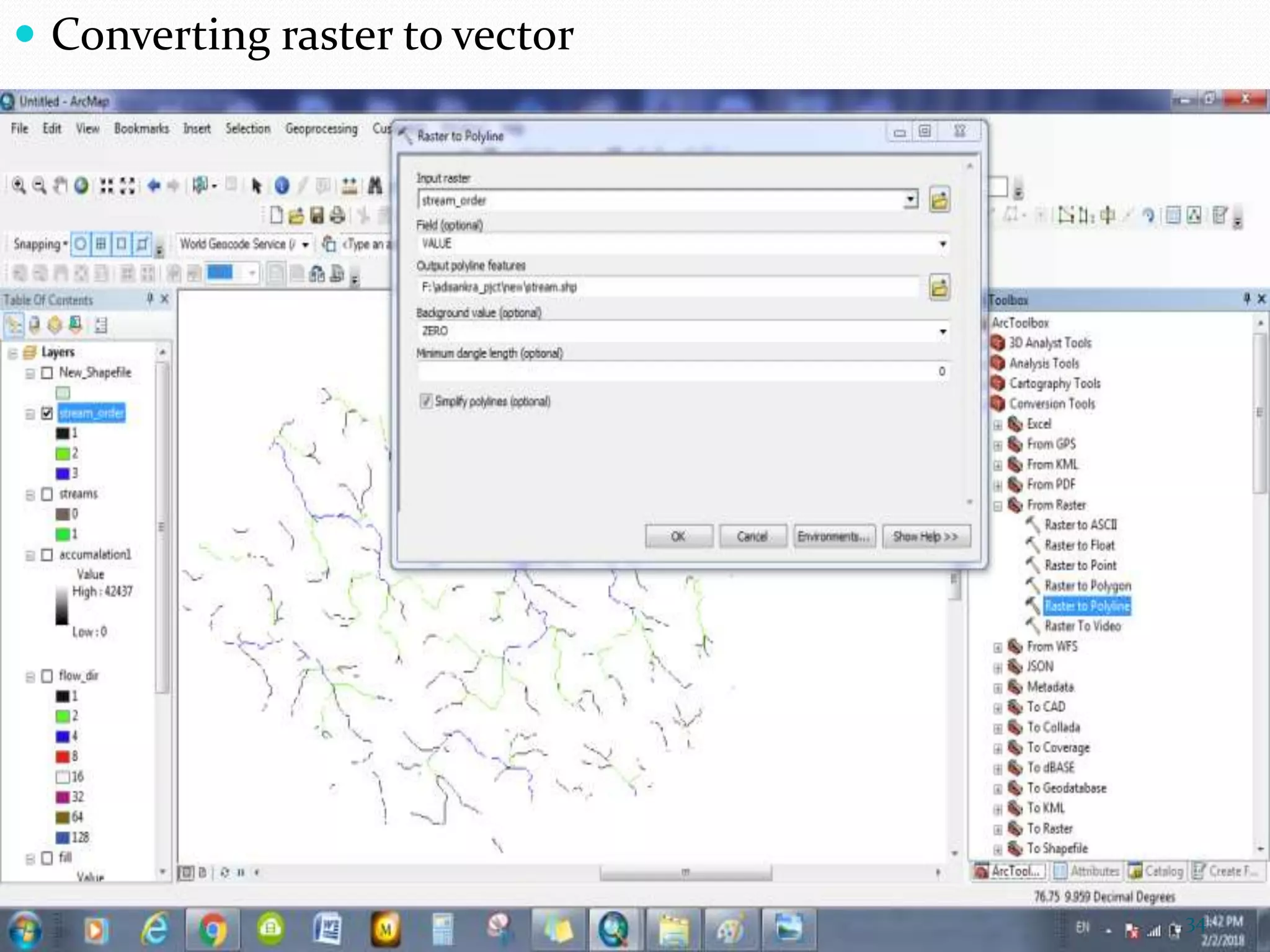This screenshot has width=1270, height=952.
Task: Click the Windows Start button
Action: (x=24, y=930)
